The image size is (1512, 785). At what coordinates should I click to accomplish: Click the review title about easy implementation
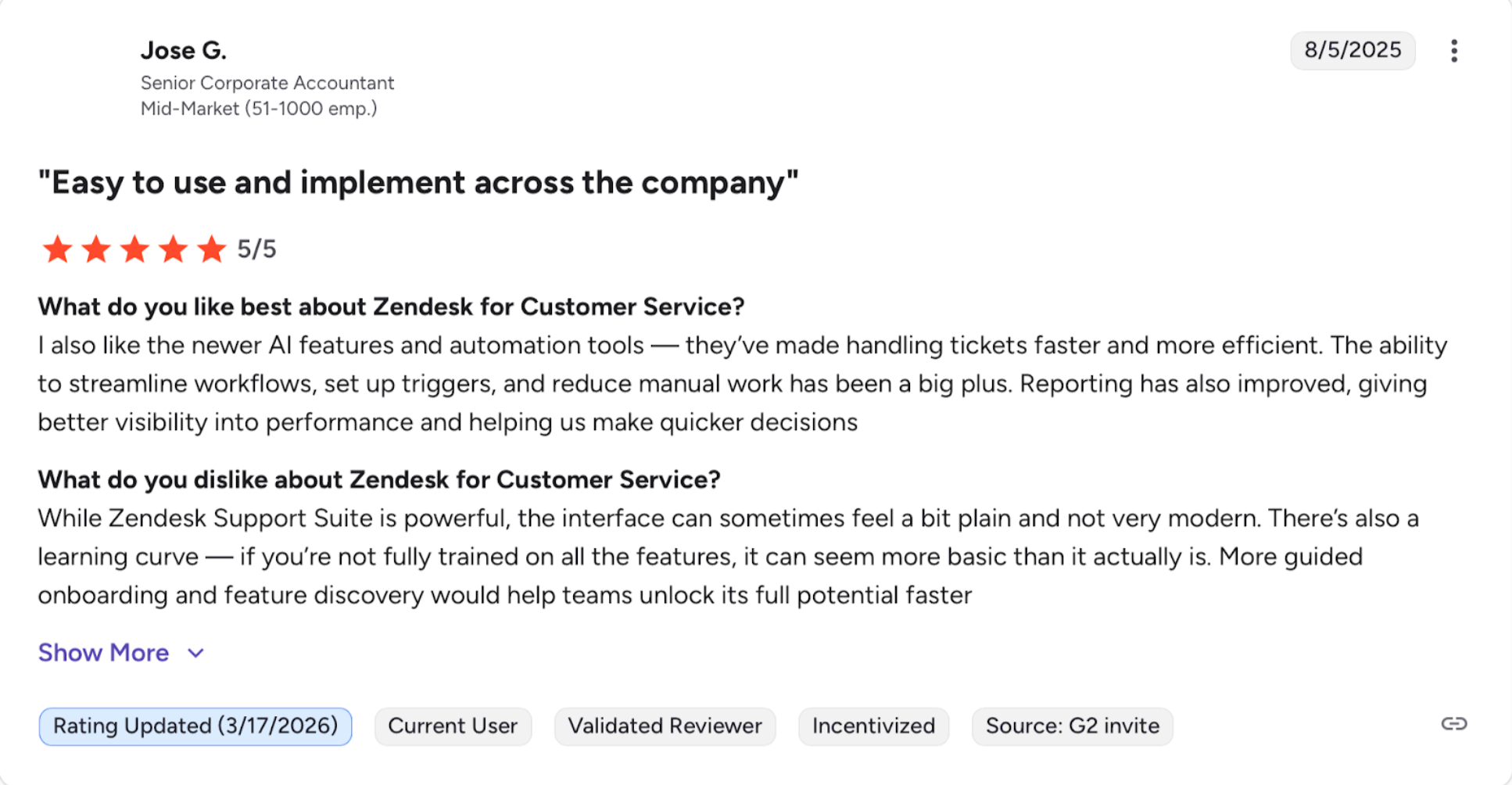pos(418,183)
